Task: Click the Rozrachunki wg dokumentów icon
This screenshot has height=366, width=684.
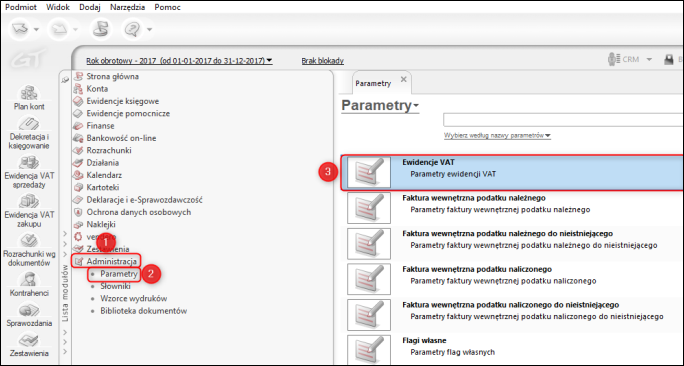Action: pos(29,241)
